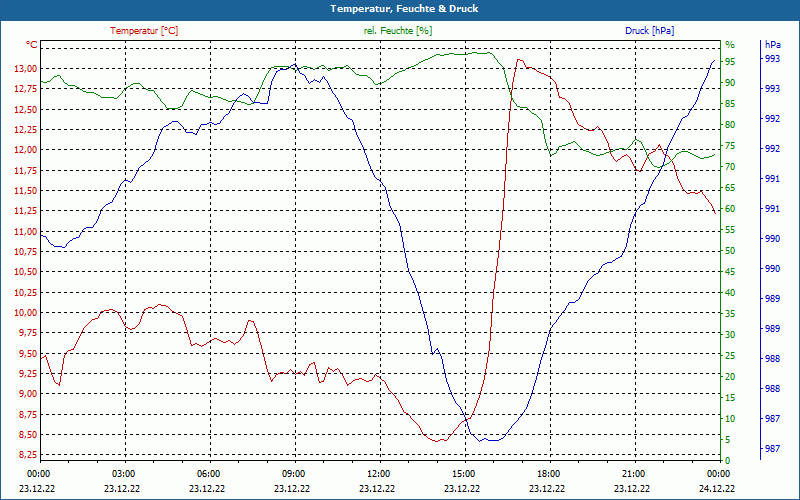Select the blue "Druck [hPa]" legend label
This screenshot has height=500, width=800.
point(649,31)
